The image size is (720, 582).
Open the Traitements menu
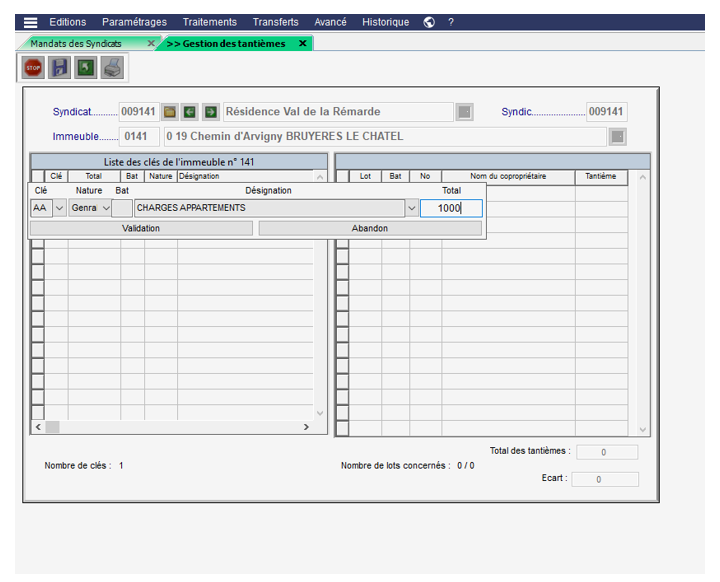point(210,22)
